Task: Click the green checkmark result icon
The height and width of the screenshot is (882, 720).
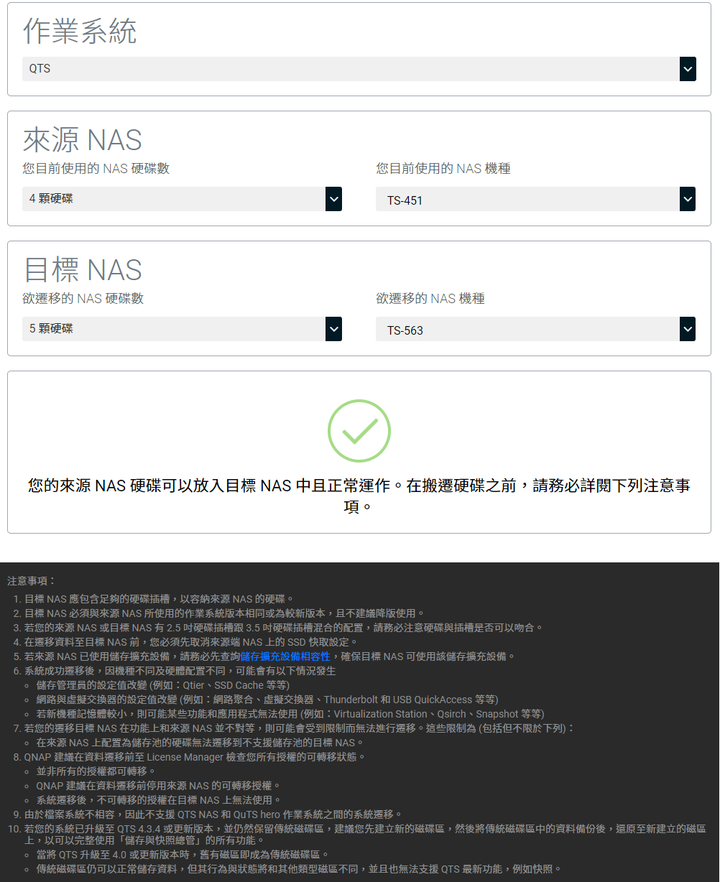Action: pos(359,431)
